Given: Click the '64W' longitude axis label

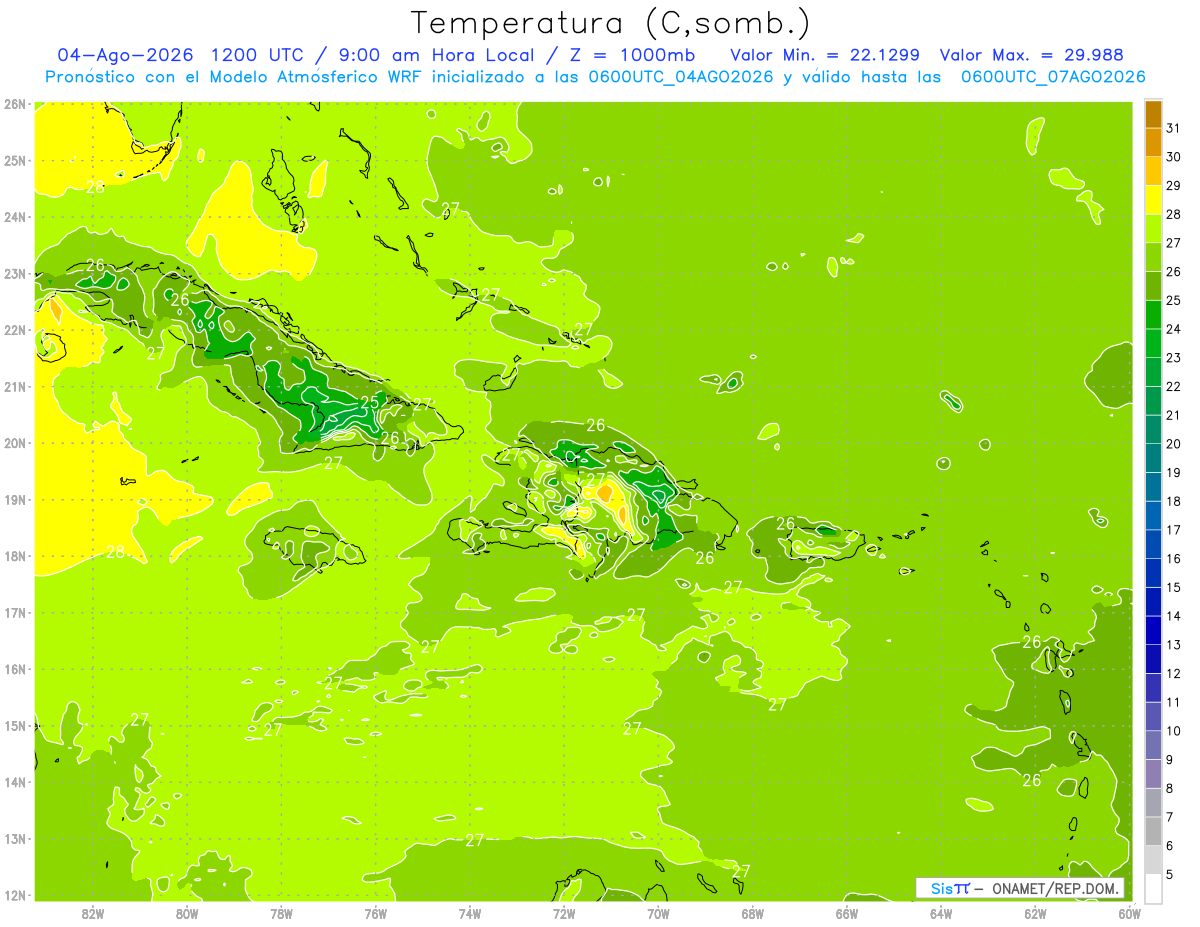Looking at the screenshot, I should (941, 913).
